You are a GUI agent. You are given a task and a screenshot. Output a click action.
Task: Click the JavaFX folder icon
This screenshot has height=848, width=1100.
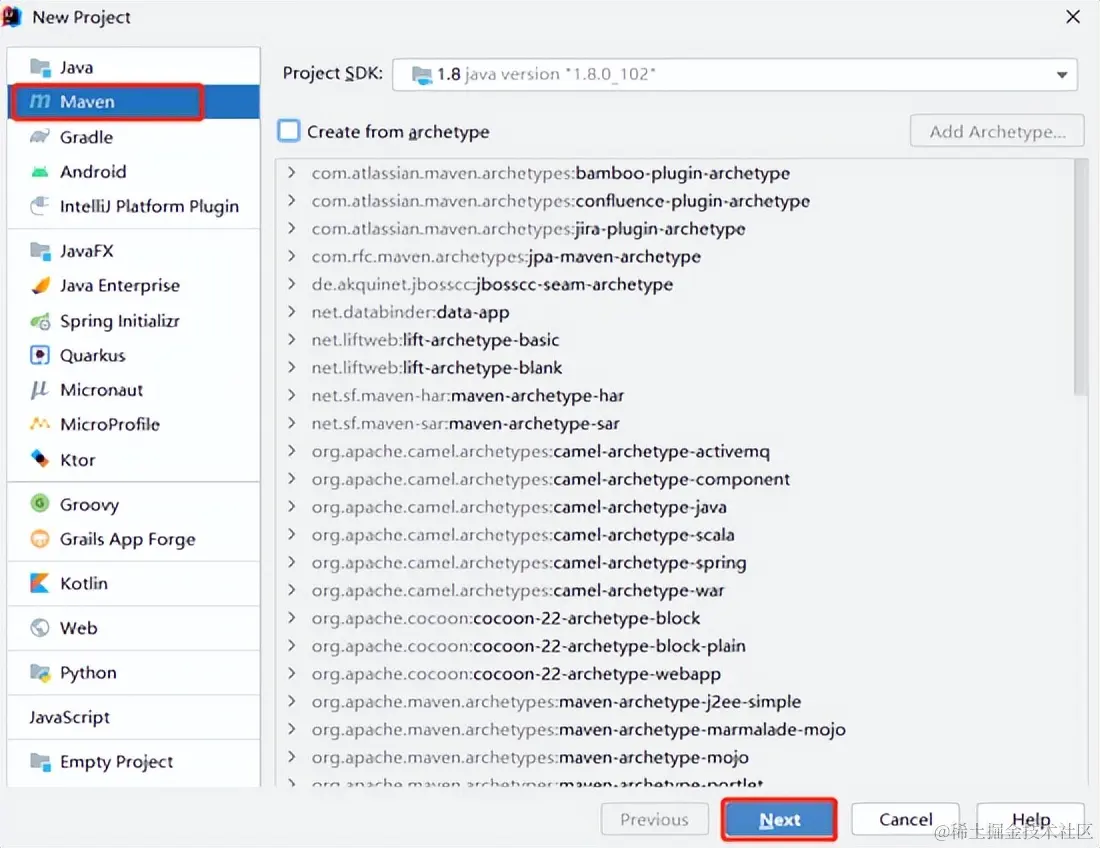click(x=40, y=251)
